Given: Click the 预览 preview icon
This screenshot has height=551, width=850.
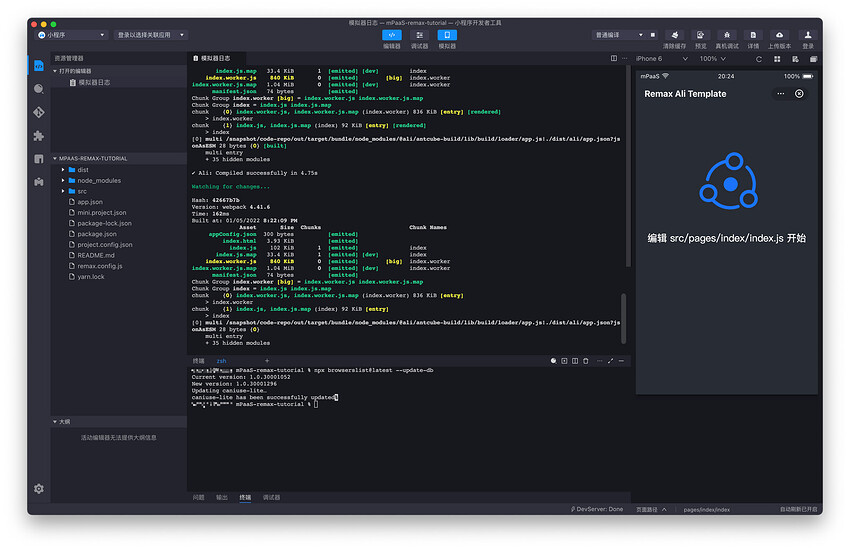Looking at the screenshot, I should (700, 35).
